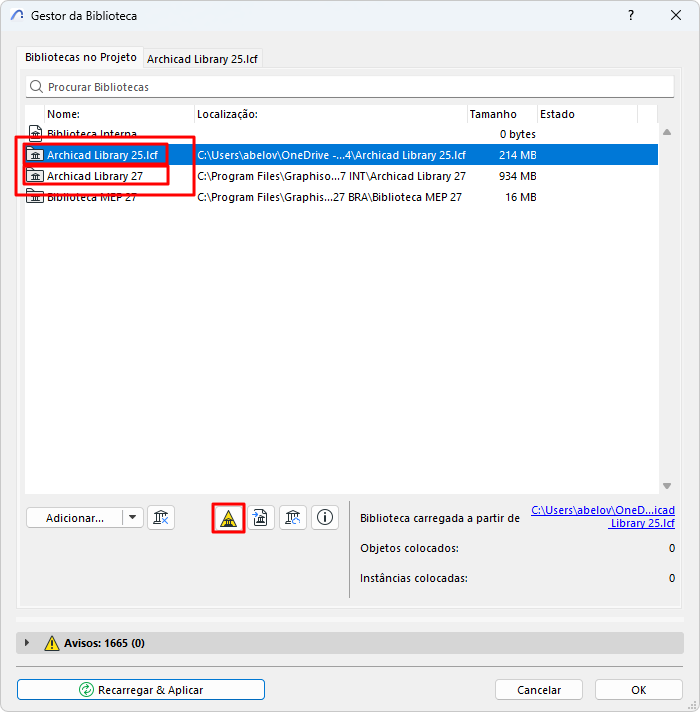Sort by the Nome column header
The image size is (700, 712).
tap(120, 114)
